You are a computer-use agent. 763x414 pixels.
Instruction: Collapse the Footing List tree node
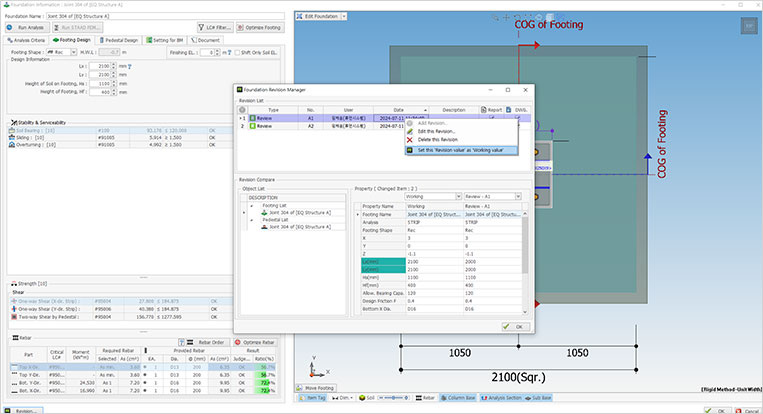pos(252,206)
